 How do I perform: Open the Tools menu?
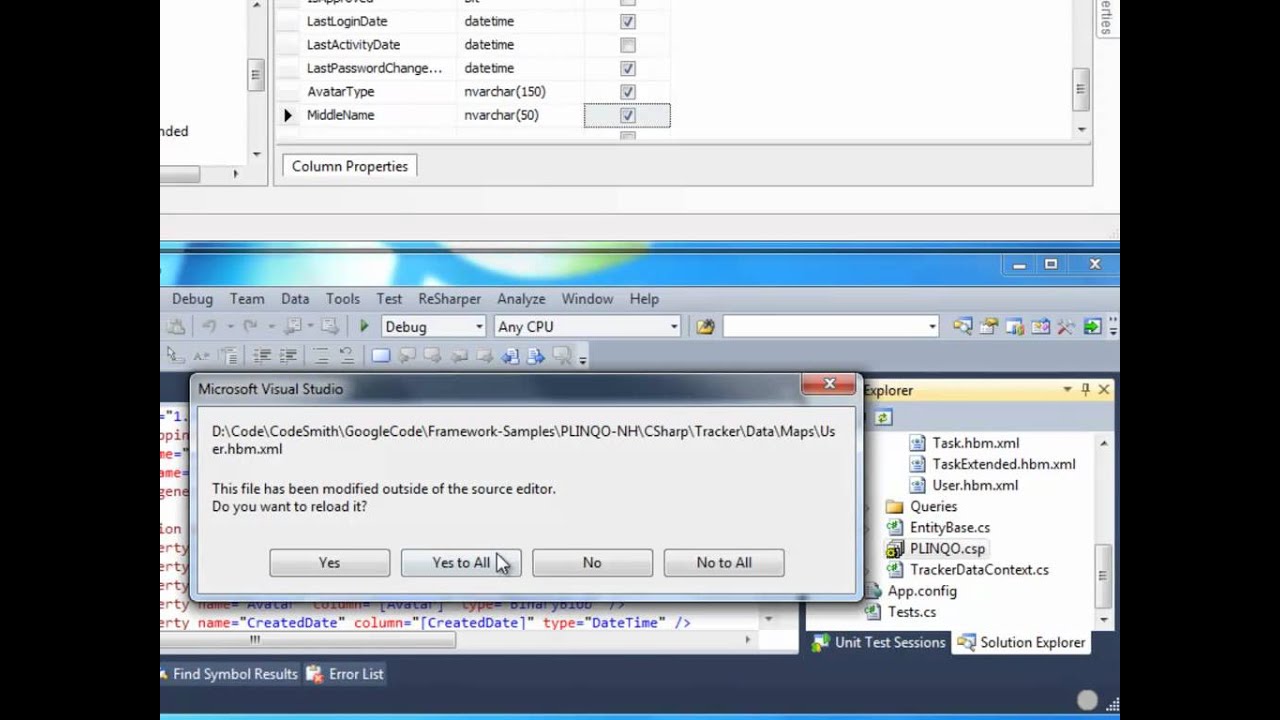[x=342, y=299]
